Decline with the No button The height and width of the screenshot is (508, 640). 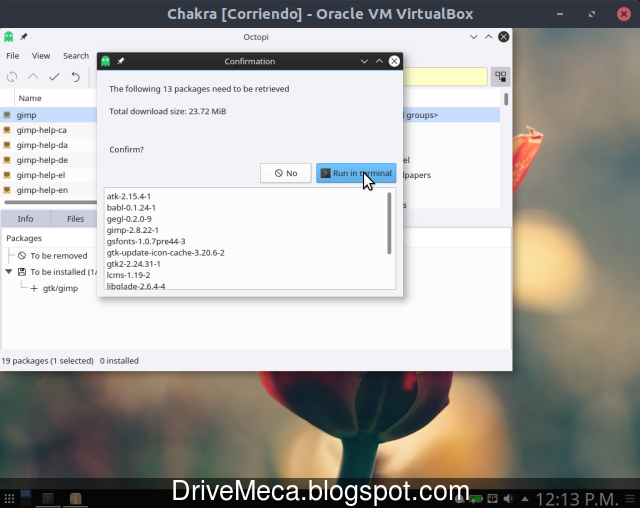pyautogui.click(x=285, y=173)
